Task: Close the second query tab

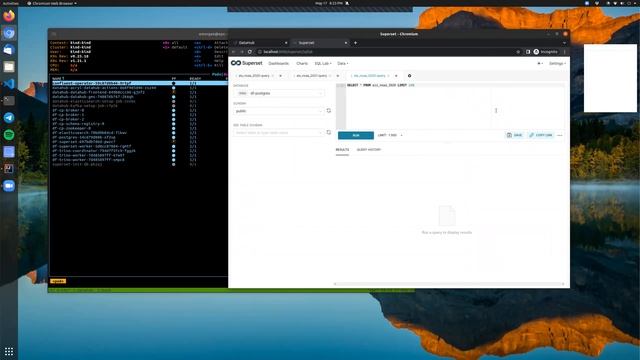Action: click(338, 76)
